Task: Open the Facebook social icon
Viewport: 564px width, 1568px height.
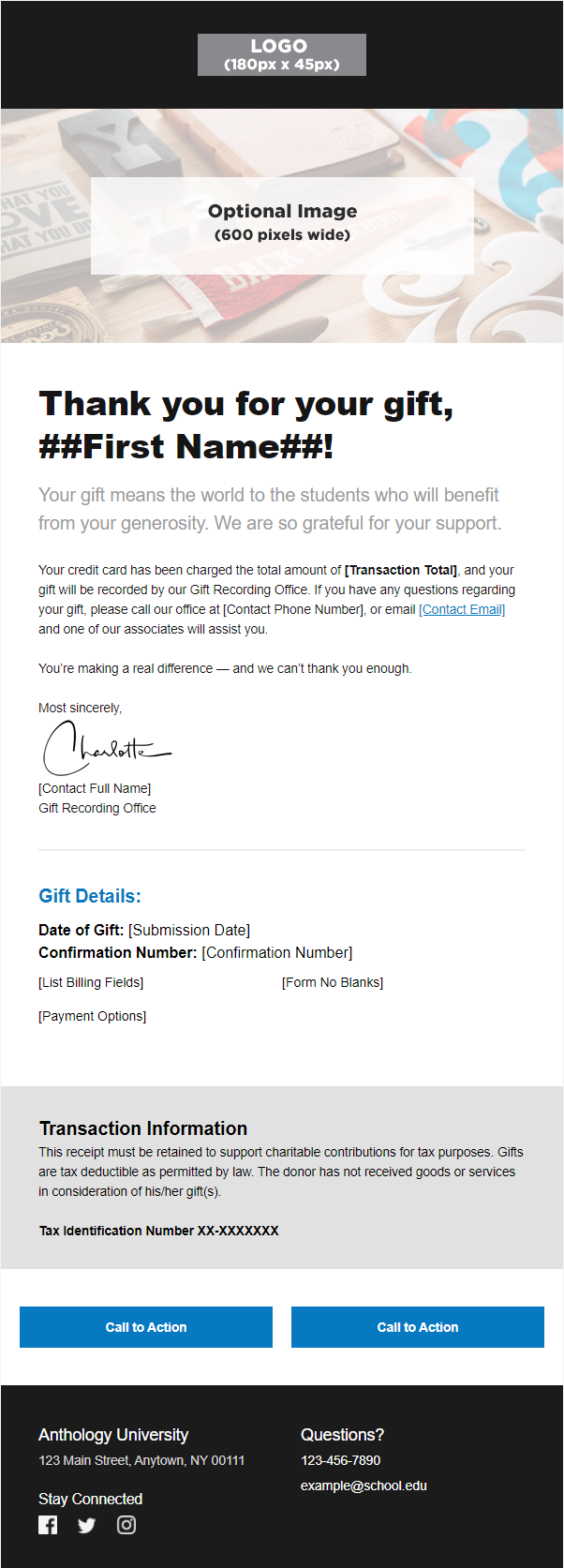Action: (x=48, y=1525)
